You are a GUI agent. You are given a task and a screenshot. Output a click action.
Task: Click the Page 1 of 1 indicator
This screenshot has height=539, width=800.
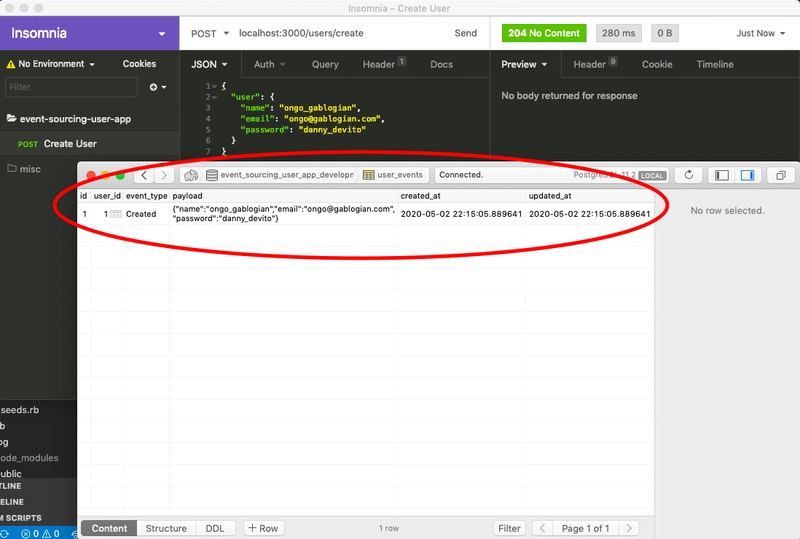(x=586, y=528)
